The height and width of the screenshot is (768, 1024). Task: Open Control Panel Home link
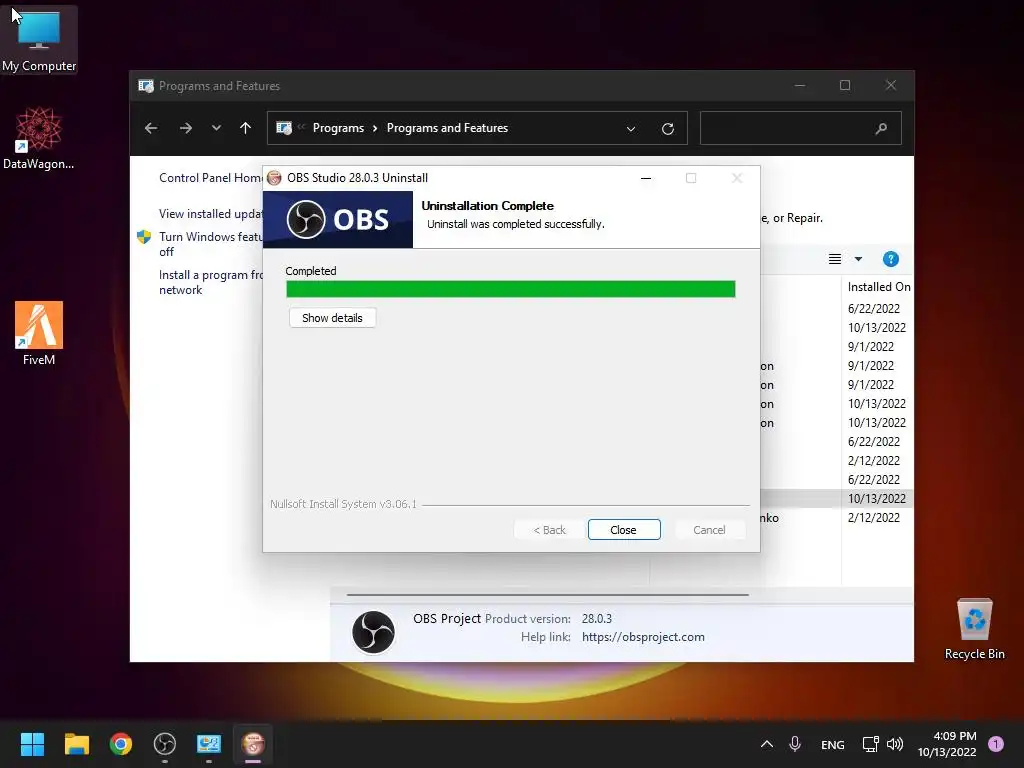click(210, 178)
